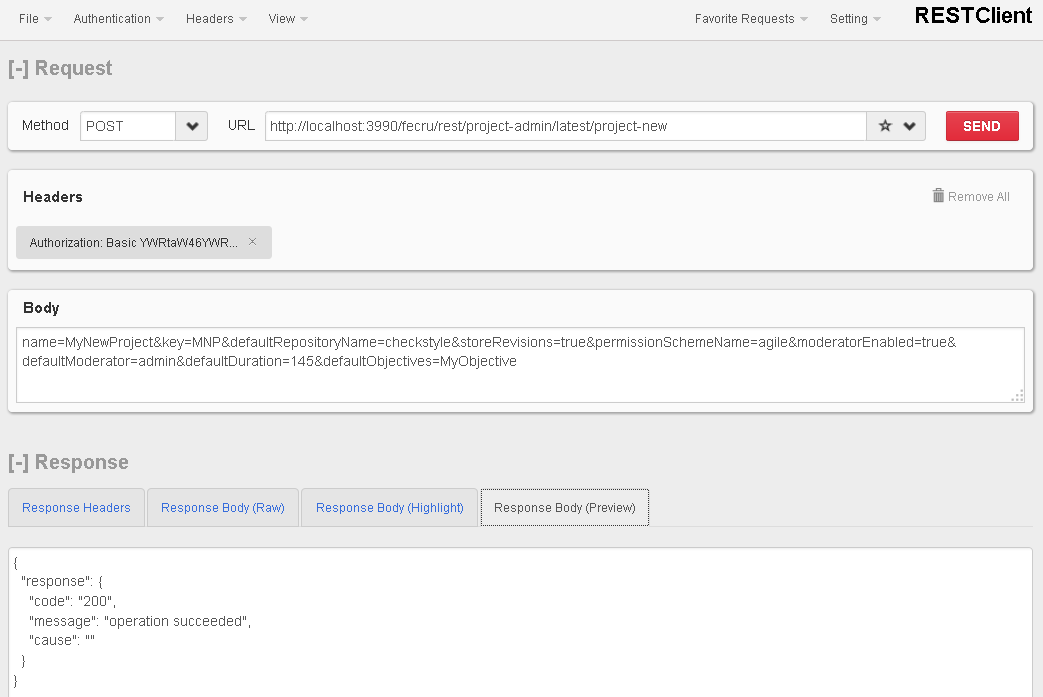The height and width of the screenshot is (697, 1043).
Task: Switch to the Response Headers tab
Action: tap(76, 507)
